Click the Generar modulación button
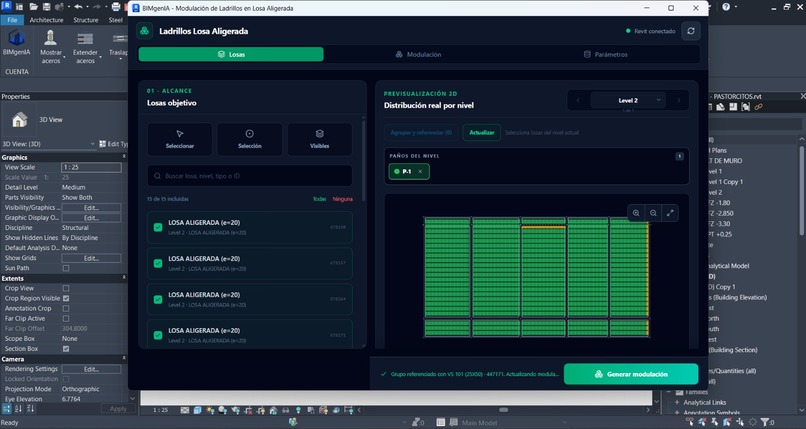Image resolution: width=806 pixels, height=429 pixels. click(631, 374)
